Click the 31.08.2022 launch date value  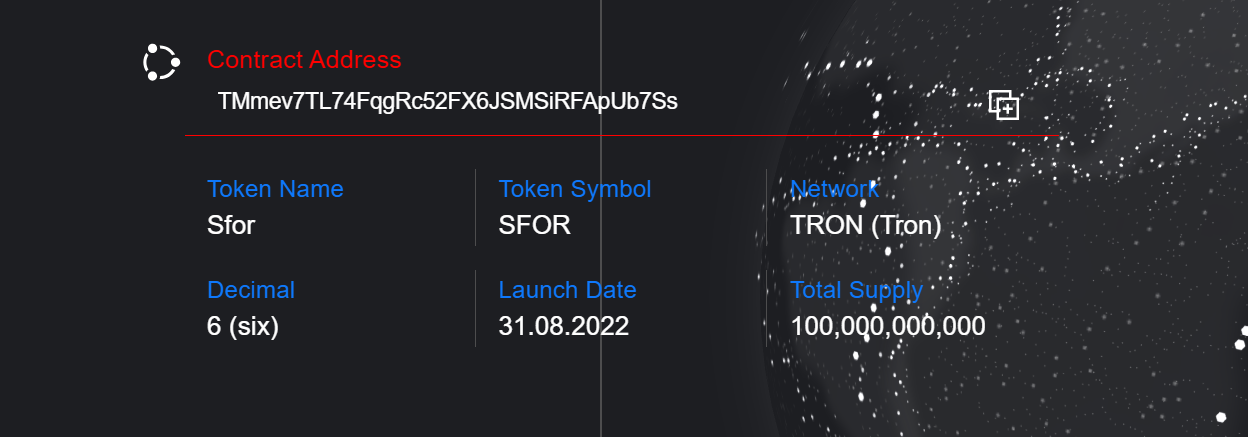pos(563,326)
